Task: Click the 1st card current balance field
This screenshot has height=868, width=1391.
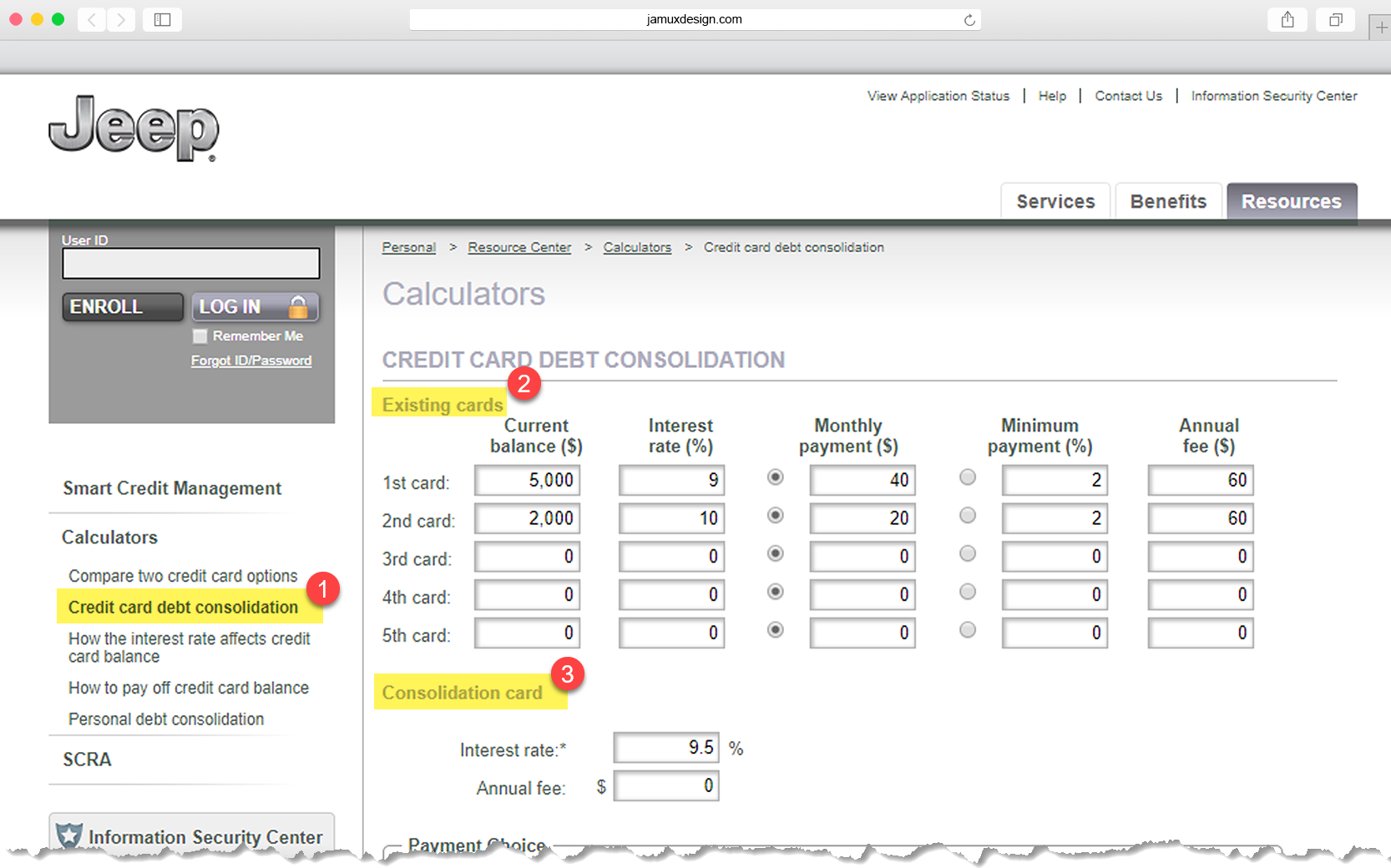Action: point(527,480)
